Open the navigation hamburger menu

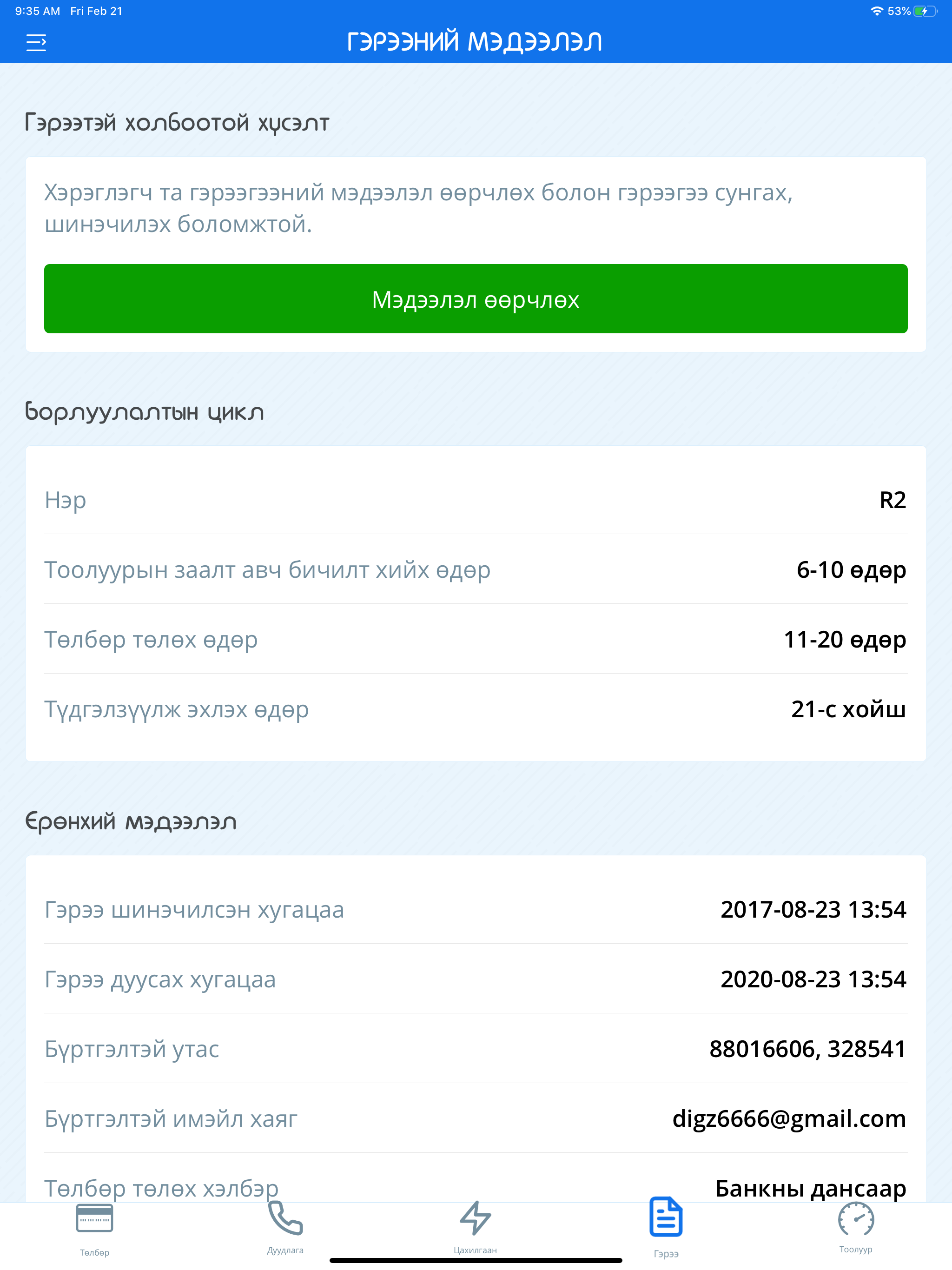coord(36,42)
